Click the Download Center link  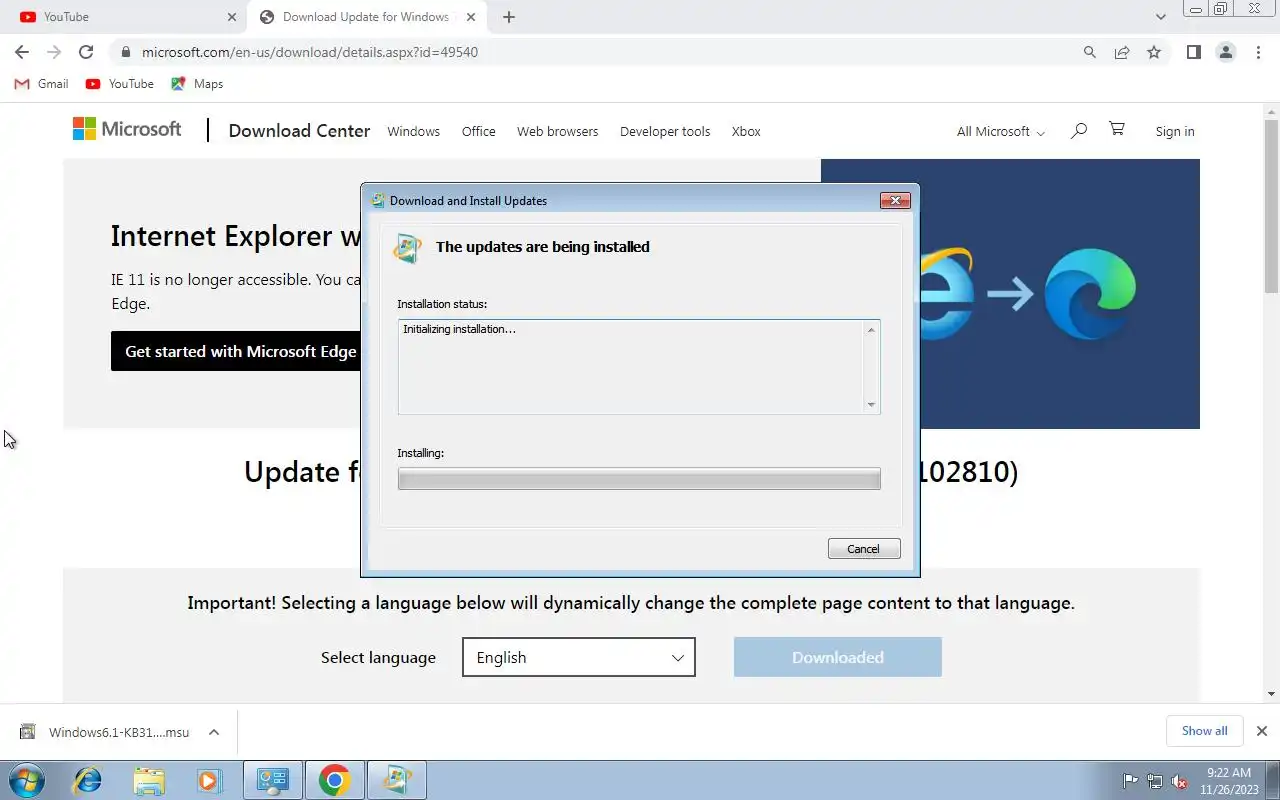(x=299, y=131)
